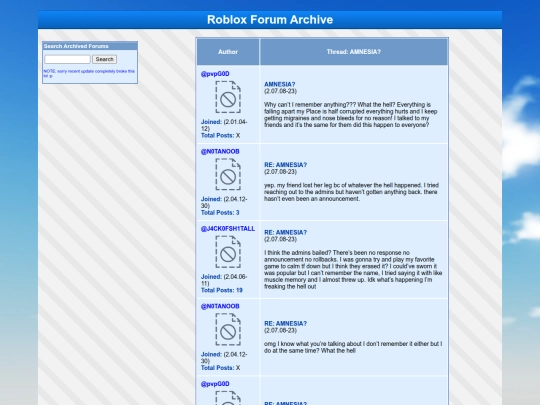Click 'Joined: (2.04.06-11)' under J4CK0FSH1TALL
540x405 pixels.
(x=224, y=280)
